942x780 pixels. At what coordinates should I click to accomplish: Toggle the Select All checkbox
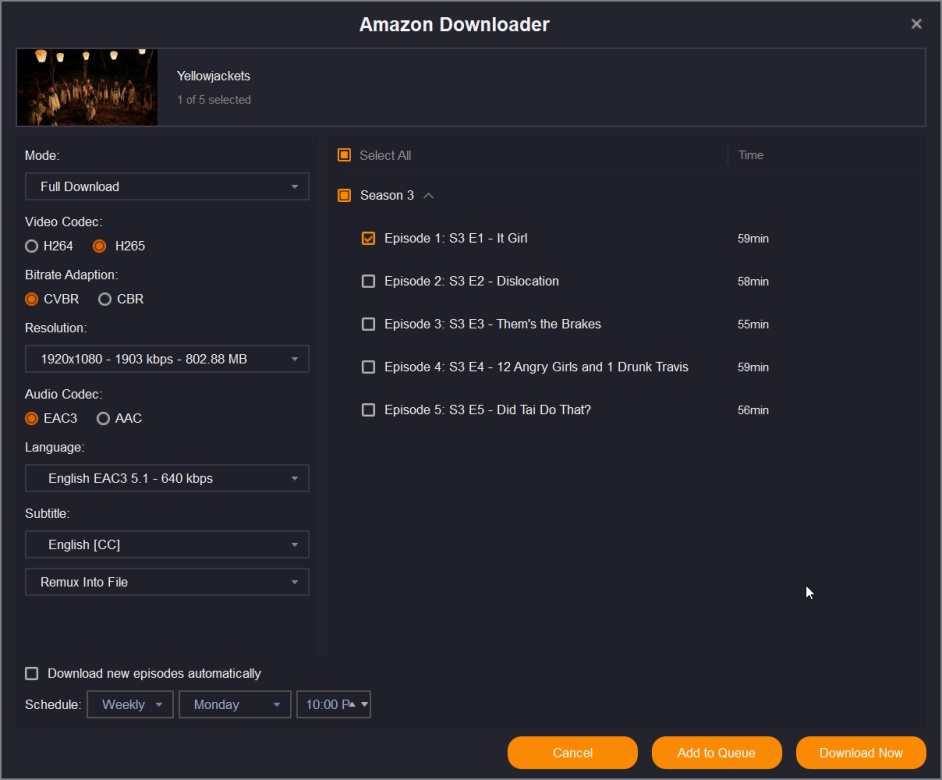344,155
